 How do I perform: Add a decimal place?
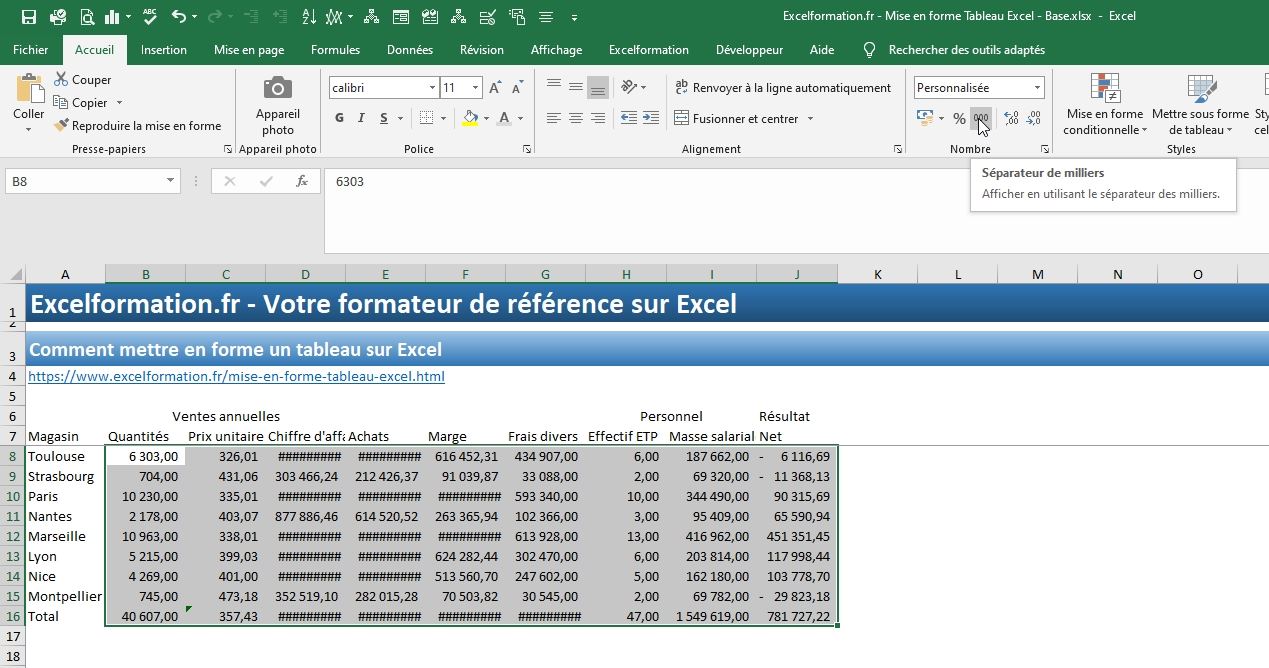click(x=1011, y=118)
